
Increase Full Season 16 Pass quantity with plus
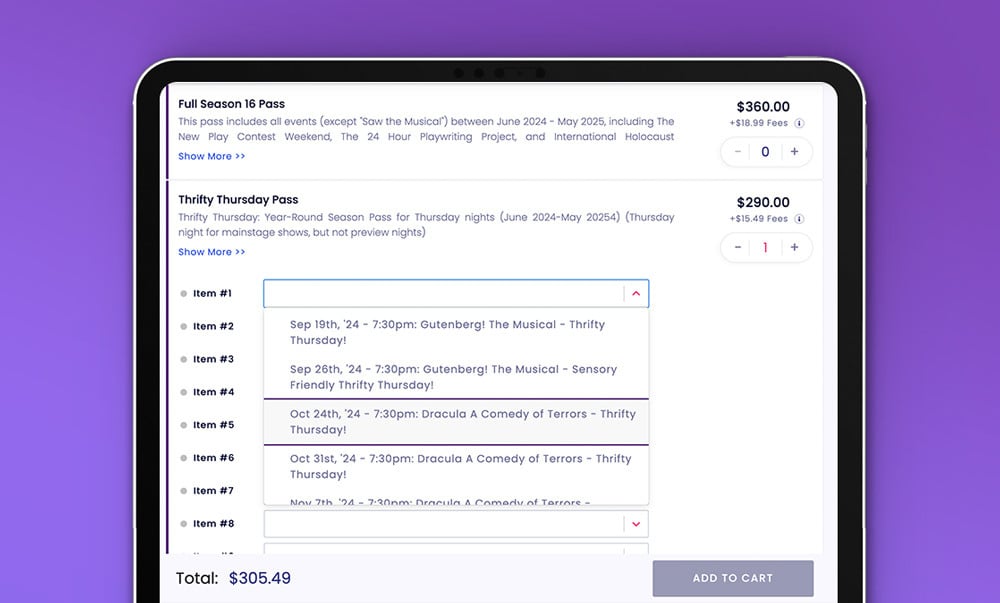(x=794, y=152)
